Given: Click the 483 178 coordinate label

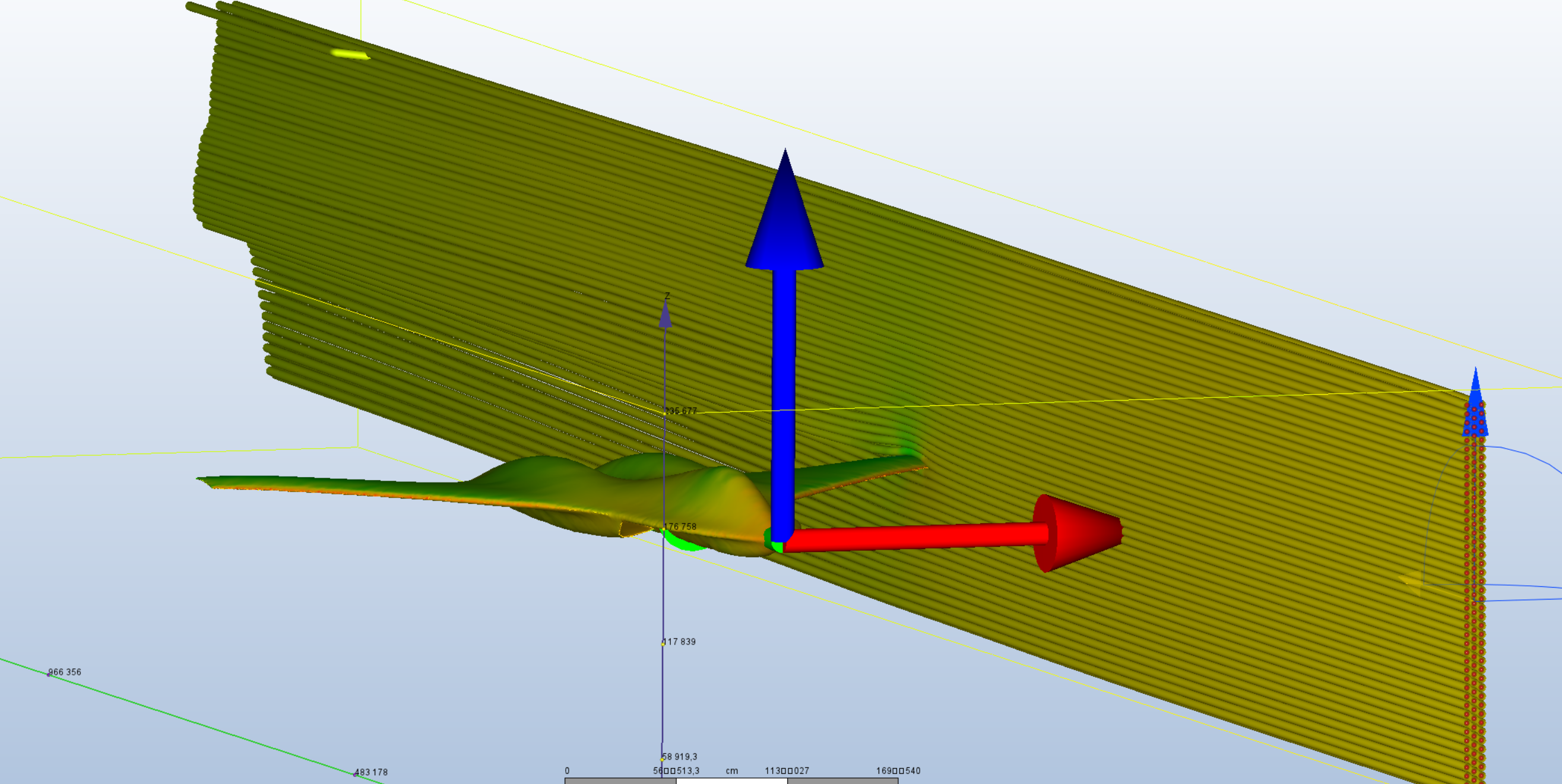Looking at the screenshot, I should click(x=371, y=772).
